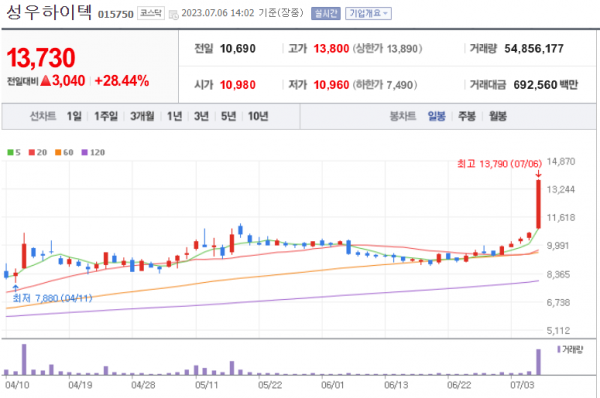Image resolution: width=600 pixels, height=398 pixels.
Task: Click the tall latest volume bar
Action: click(x=538, y=362)
